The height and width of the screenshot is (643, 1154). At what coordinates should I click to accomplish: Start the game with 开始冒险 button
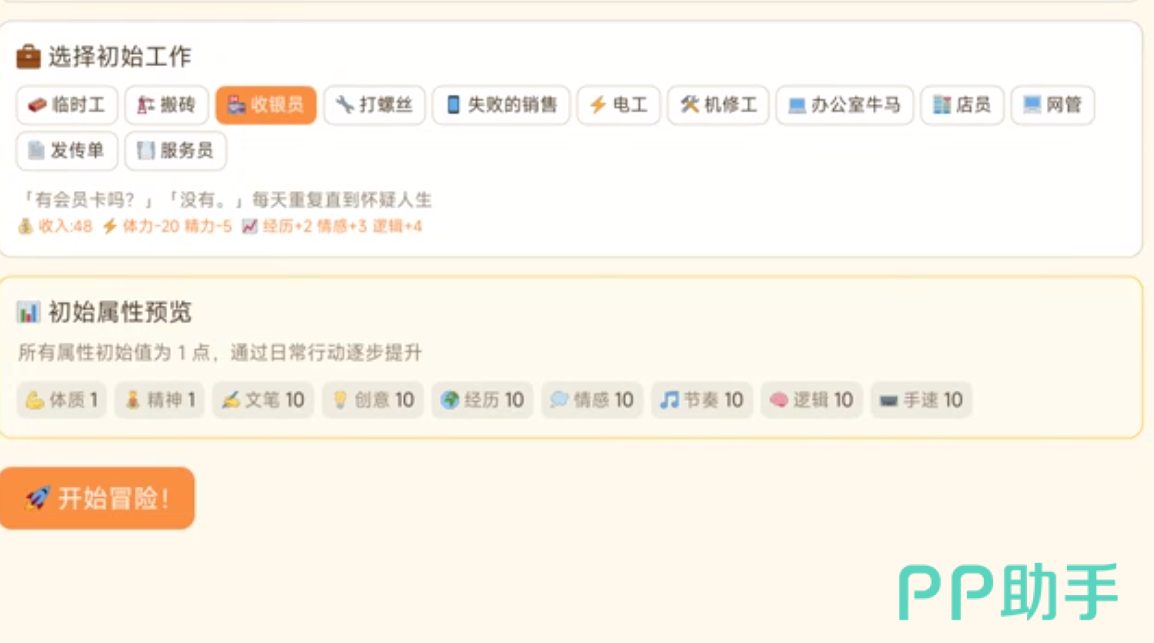[97, 498]
